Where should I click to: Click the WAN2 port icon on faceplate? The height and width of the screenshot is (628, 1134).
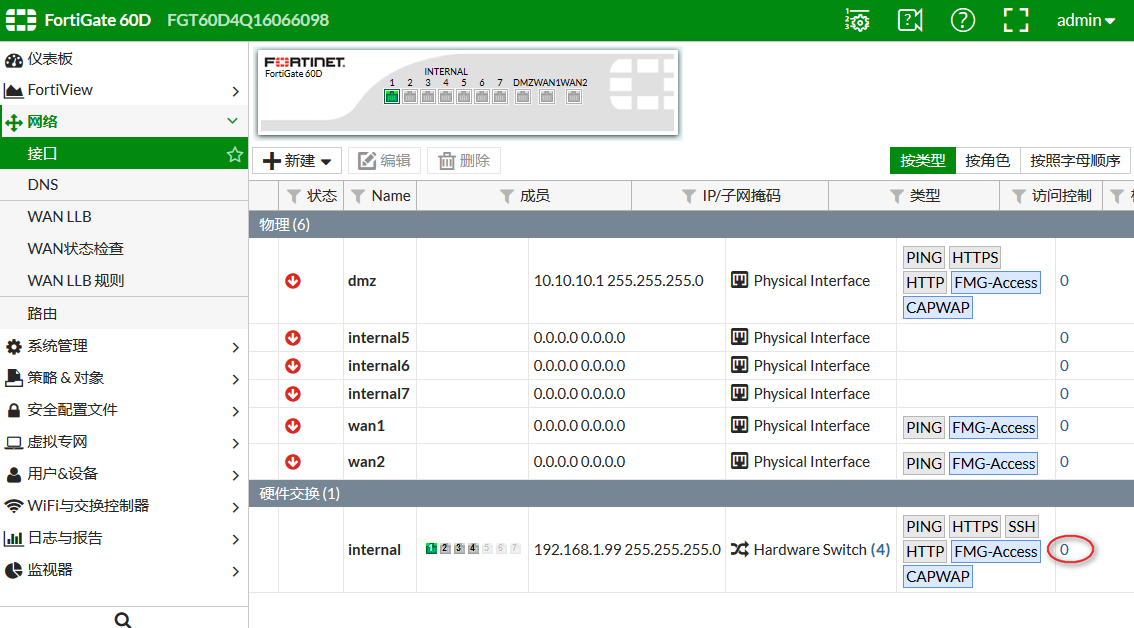tap(574, 96)
